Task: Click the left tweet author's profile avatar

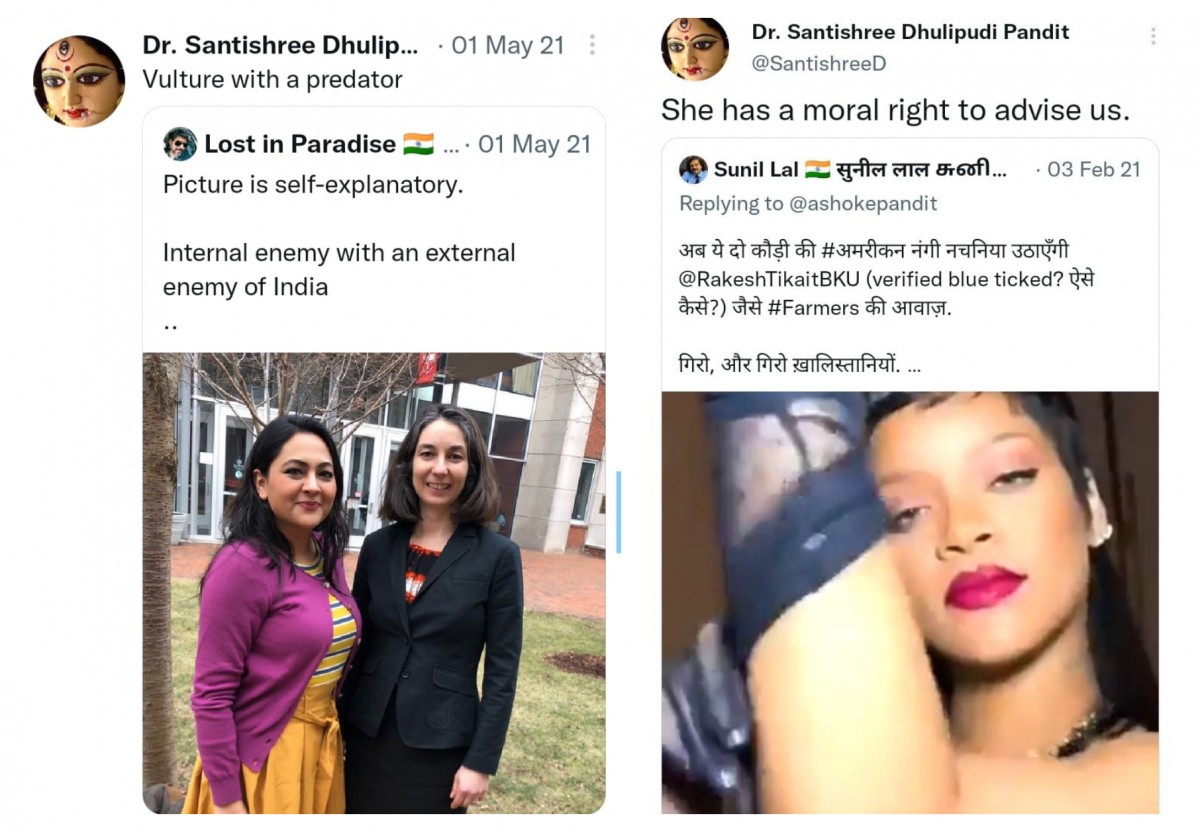Action: pos(79,81)
